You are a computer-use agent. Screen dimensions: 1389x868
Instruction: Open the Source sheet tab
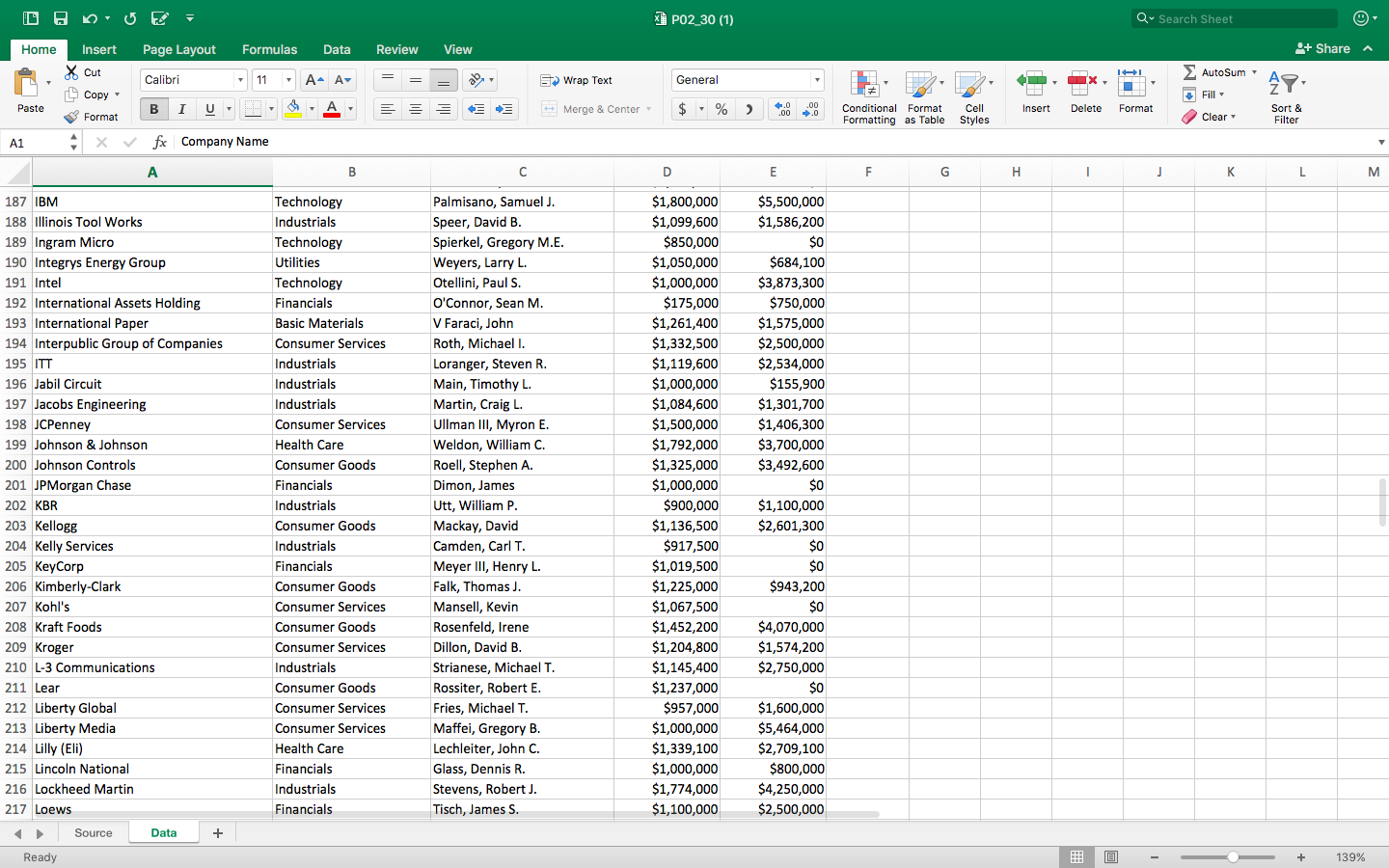94,832
